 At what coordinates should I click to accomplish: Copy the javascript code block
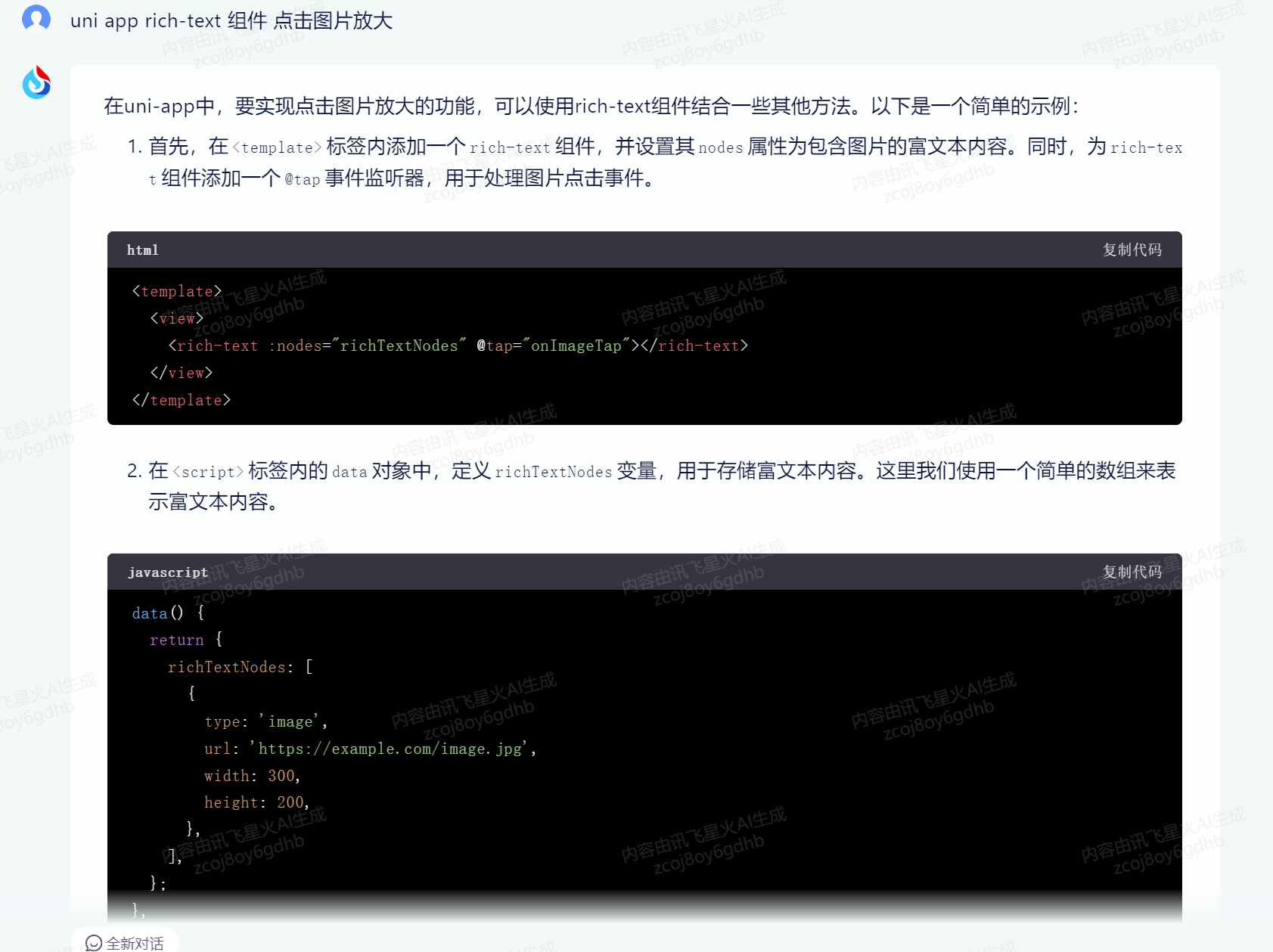[1132, 572]
